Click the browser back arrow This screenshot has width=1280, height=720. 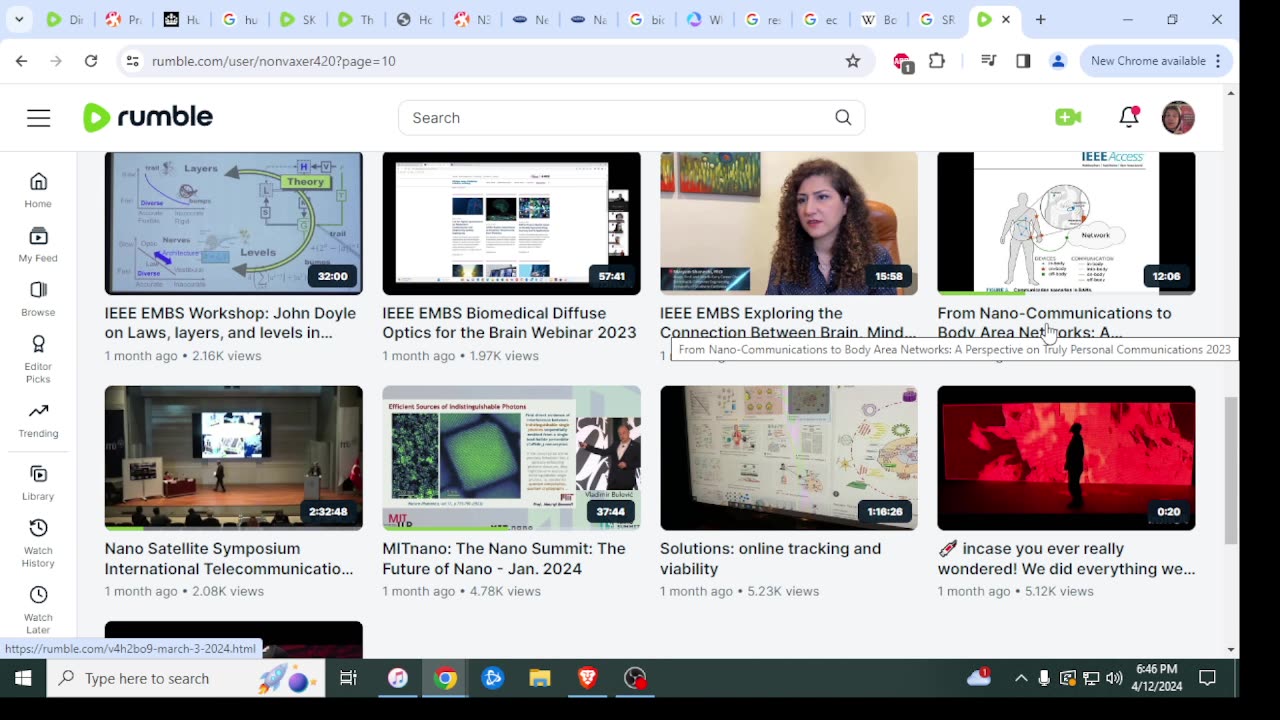(x=21, y=61)
